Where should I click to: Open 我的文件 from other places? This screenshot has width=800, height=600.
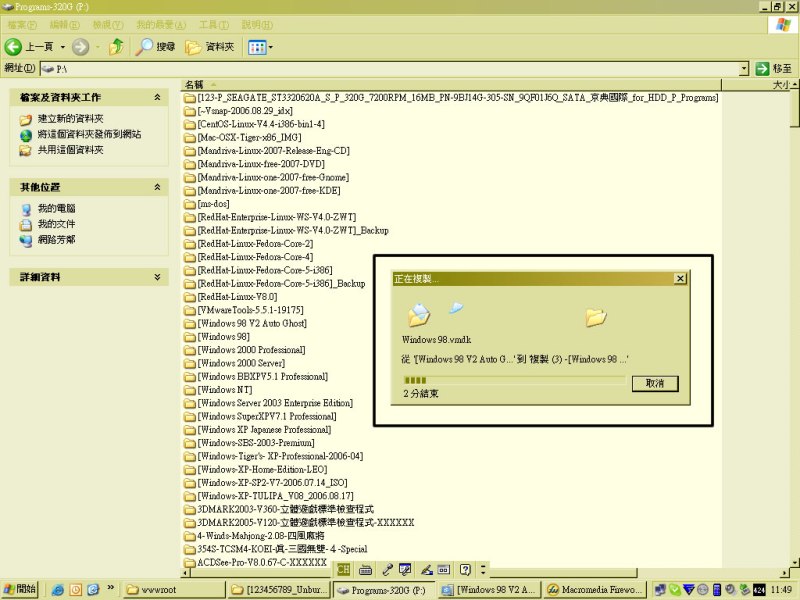click(56, 223)
